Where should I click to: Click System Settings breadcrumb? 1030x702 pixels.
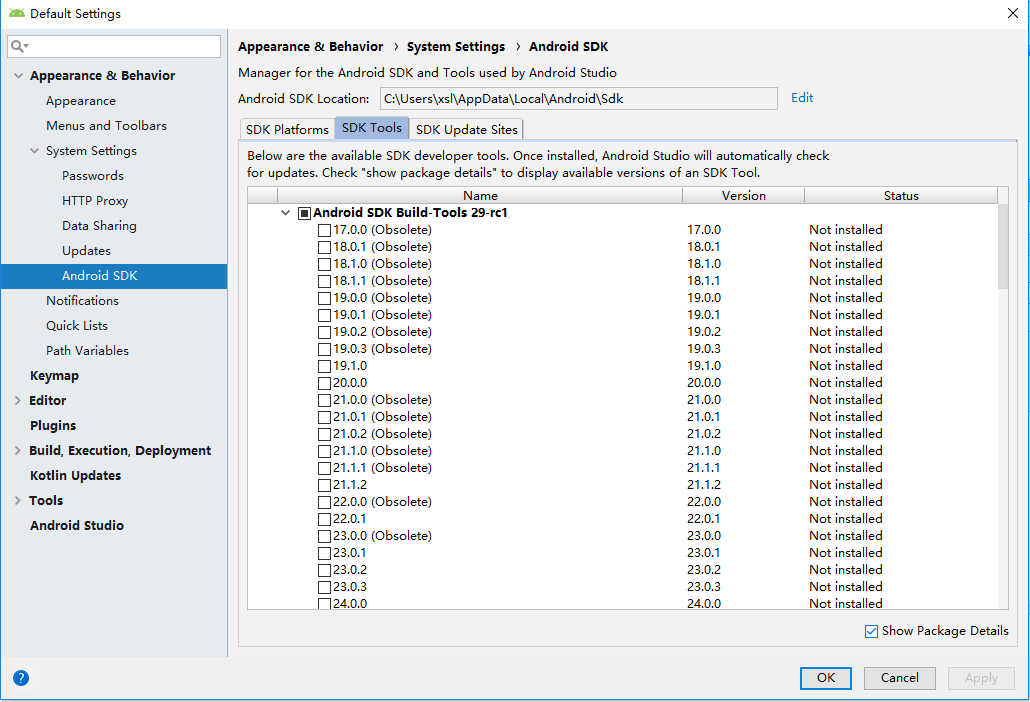click(x=456, y=47)
